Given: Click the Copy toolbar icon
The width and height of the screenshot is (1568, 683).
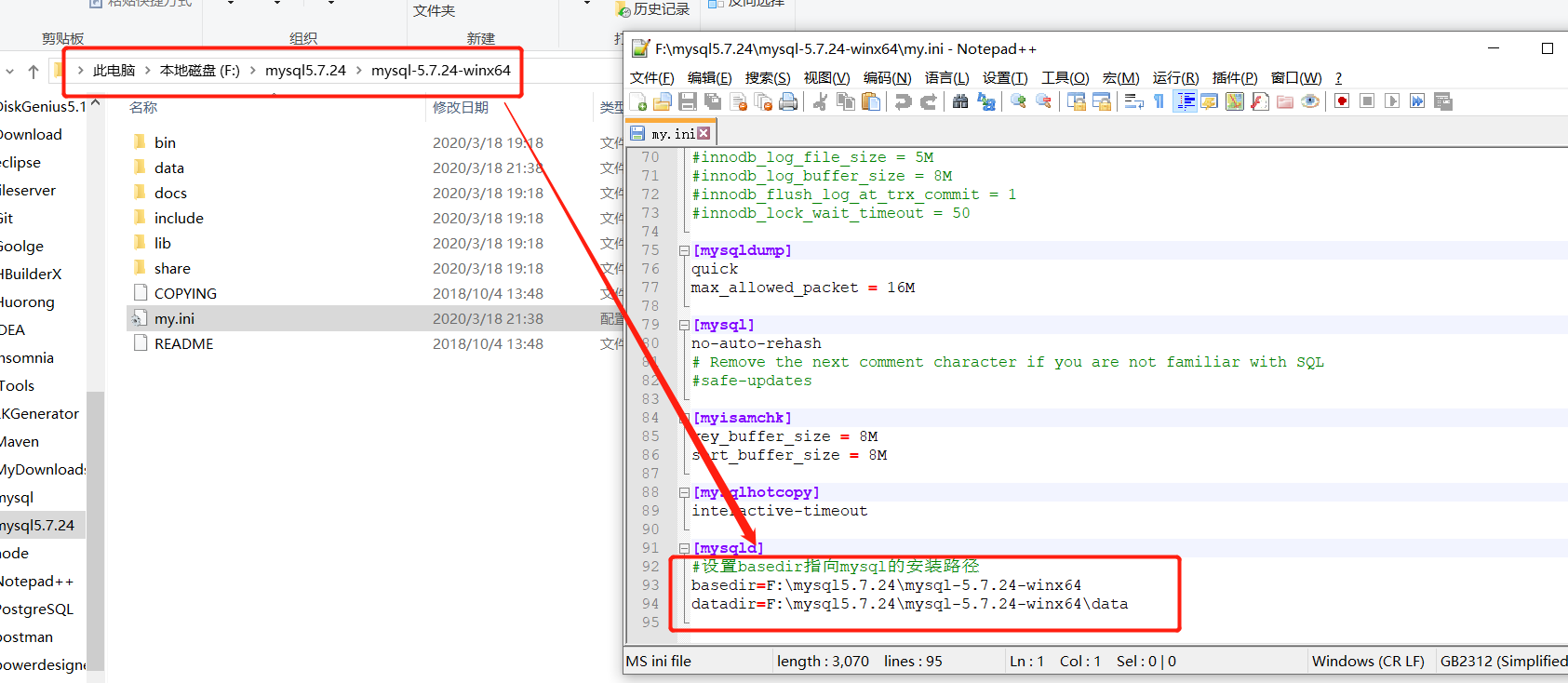Looking at the screenshot, I should pyautogui.click(x=846, y=101).
